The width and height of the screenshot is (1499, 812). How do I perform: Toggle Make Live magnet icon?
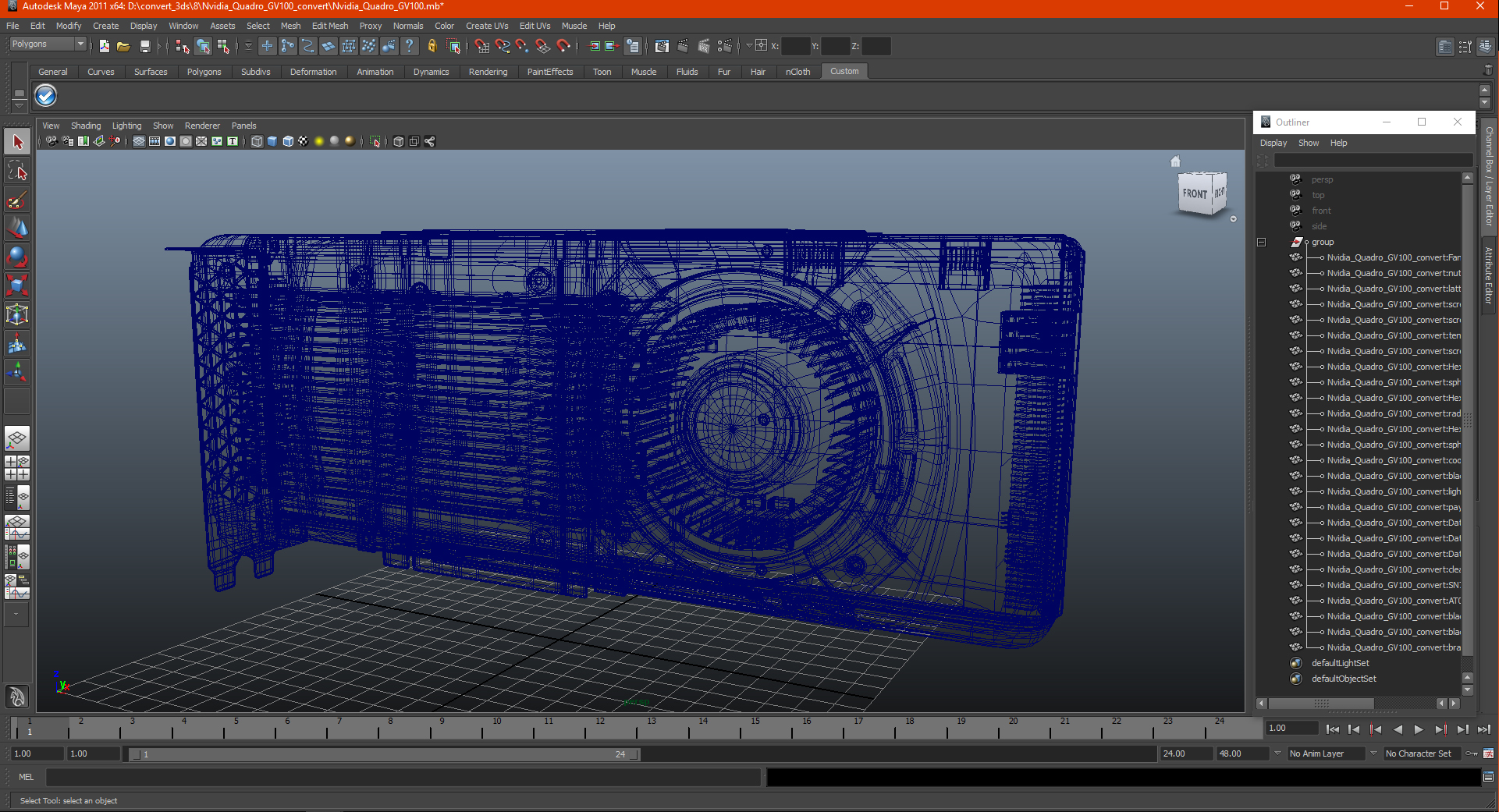point(563,46)
